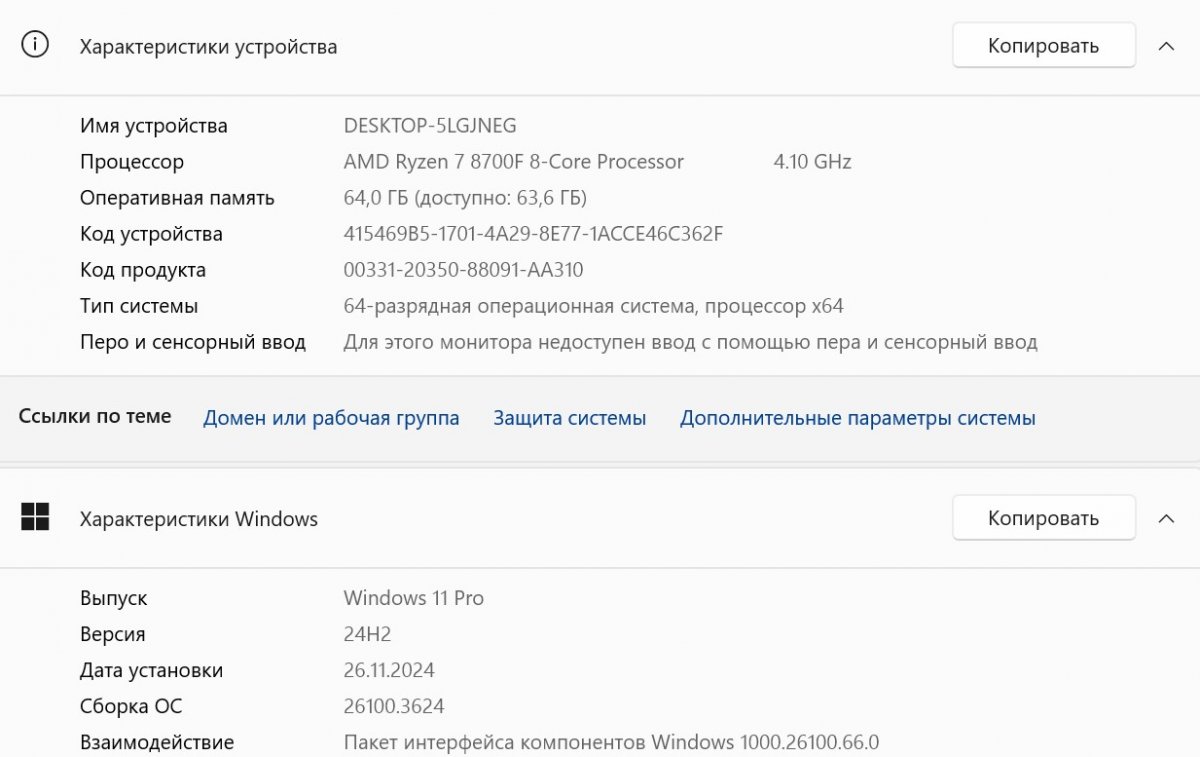Open the Домен или рабочая группа link
The image size is (1200, 757).
pos(331,418)
